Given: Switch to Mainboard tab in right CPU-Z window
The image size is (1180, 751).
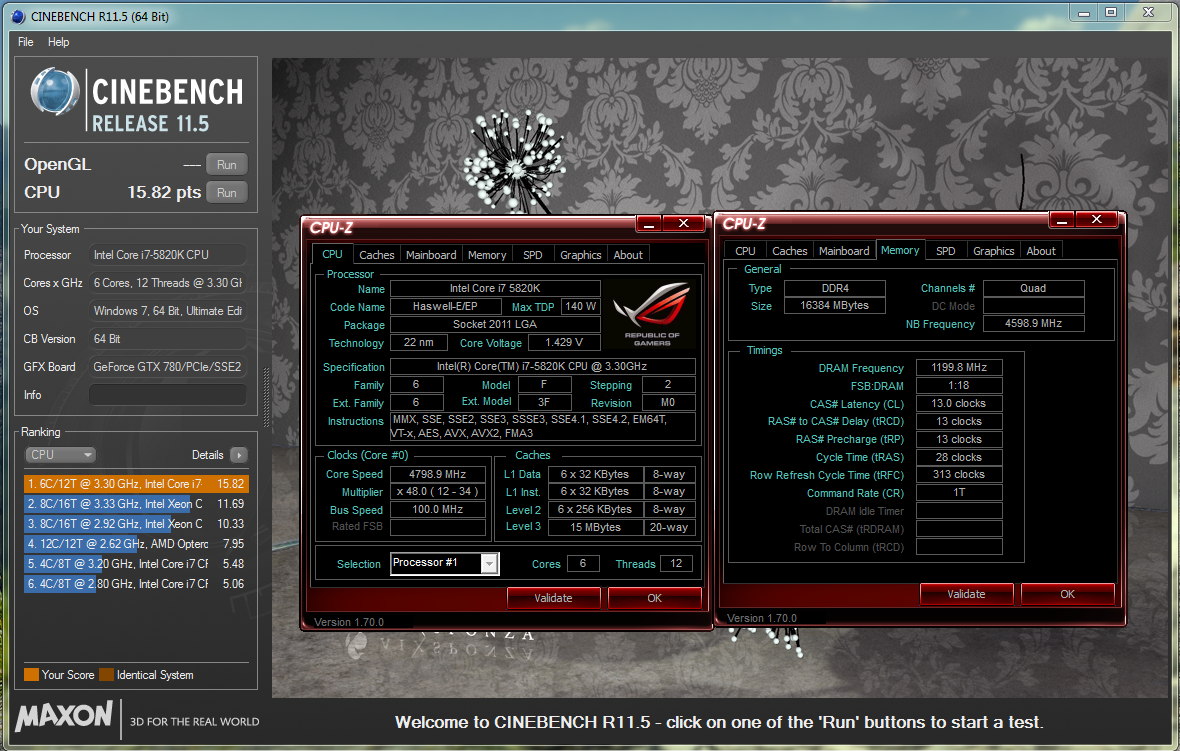Looking at the screenshot, I should (x=844, y=251).
